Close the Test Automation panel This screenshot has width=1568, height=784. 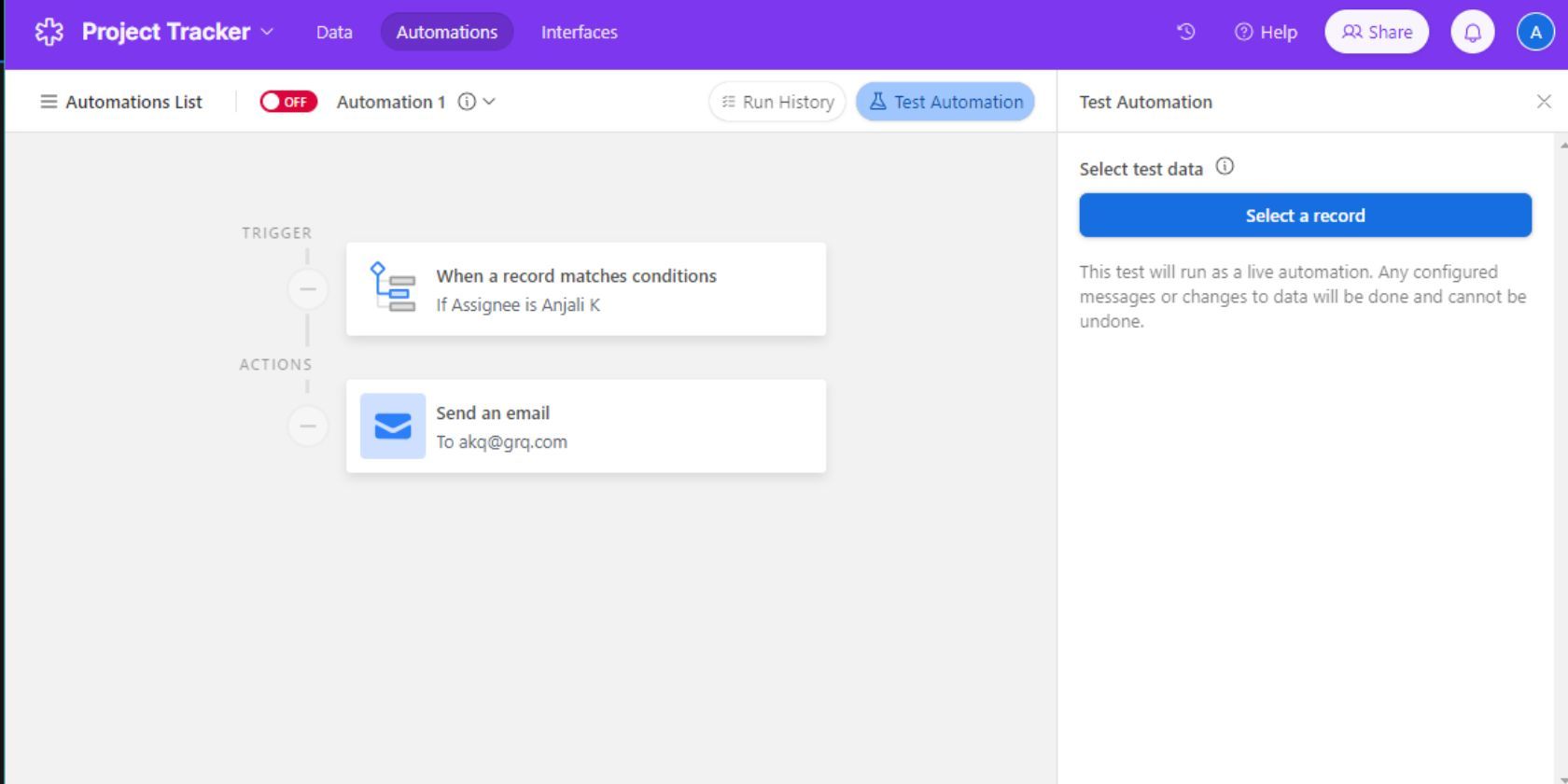click(1544, 102)
